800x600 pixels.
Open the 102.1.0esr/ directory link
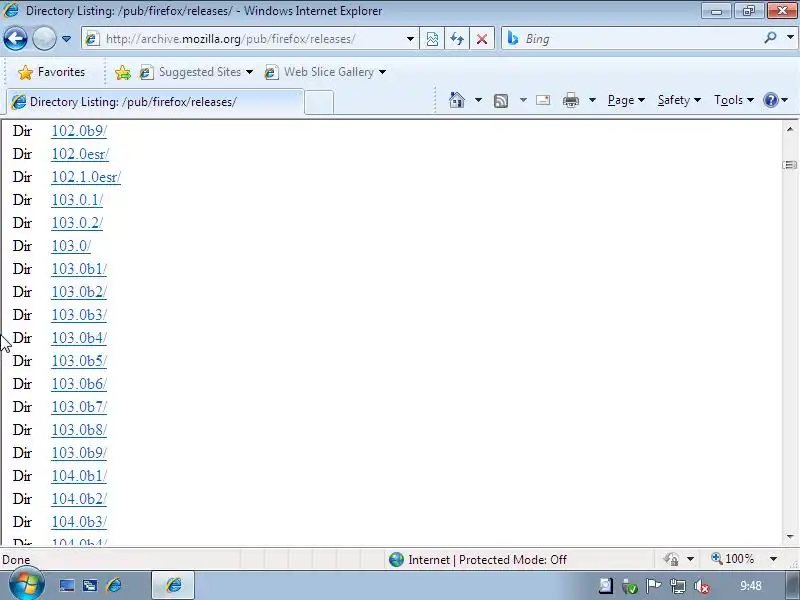[x=86, y=177]
